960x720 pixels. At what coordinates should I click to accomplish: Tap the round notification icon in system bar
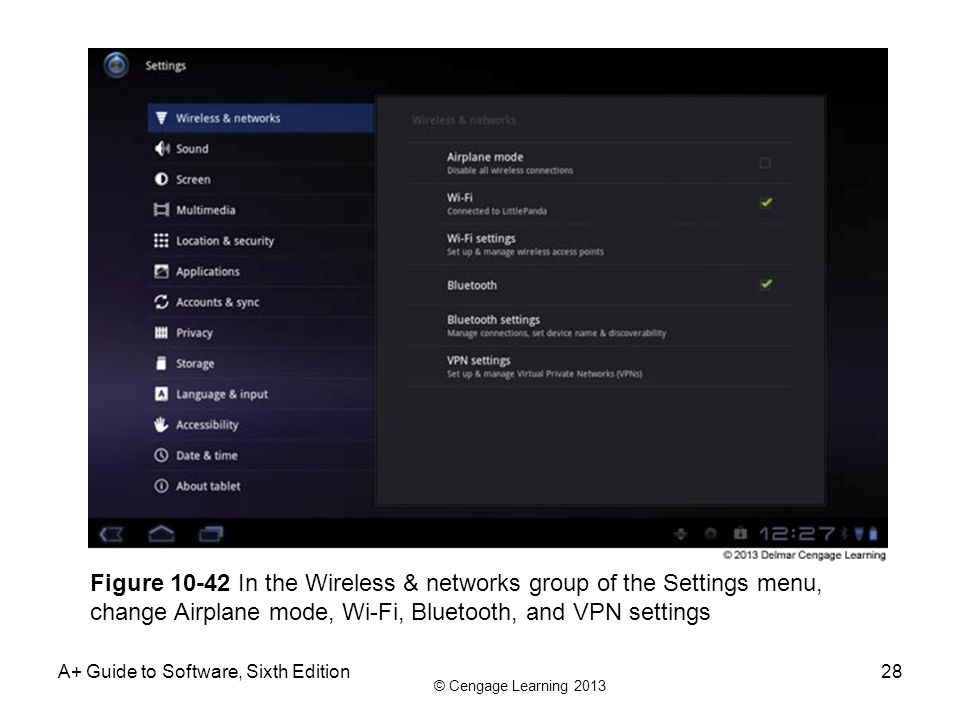pos(710,534)
